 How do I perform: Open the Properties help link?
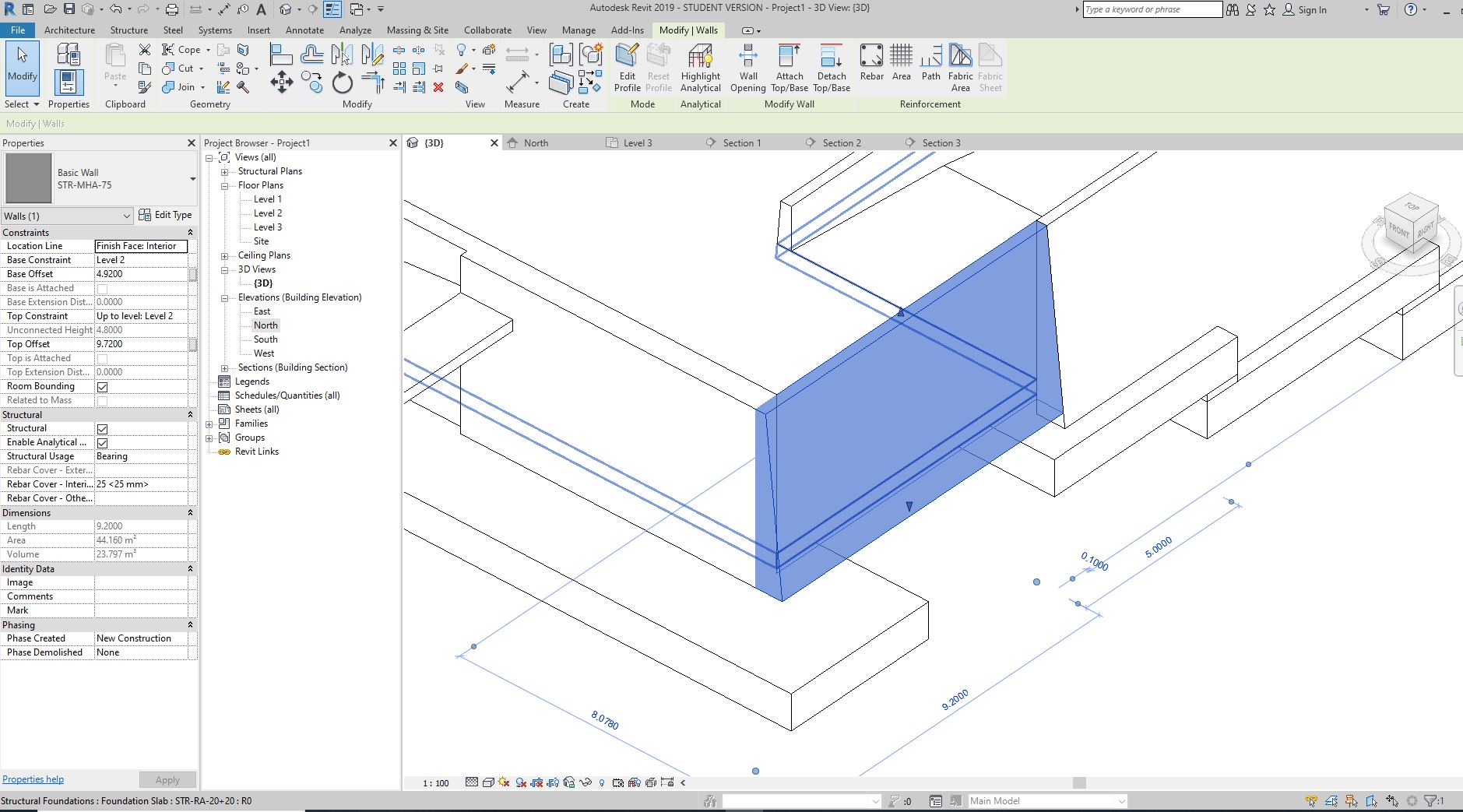point(33,779)
